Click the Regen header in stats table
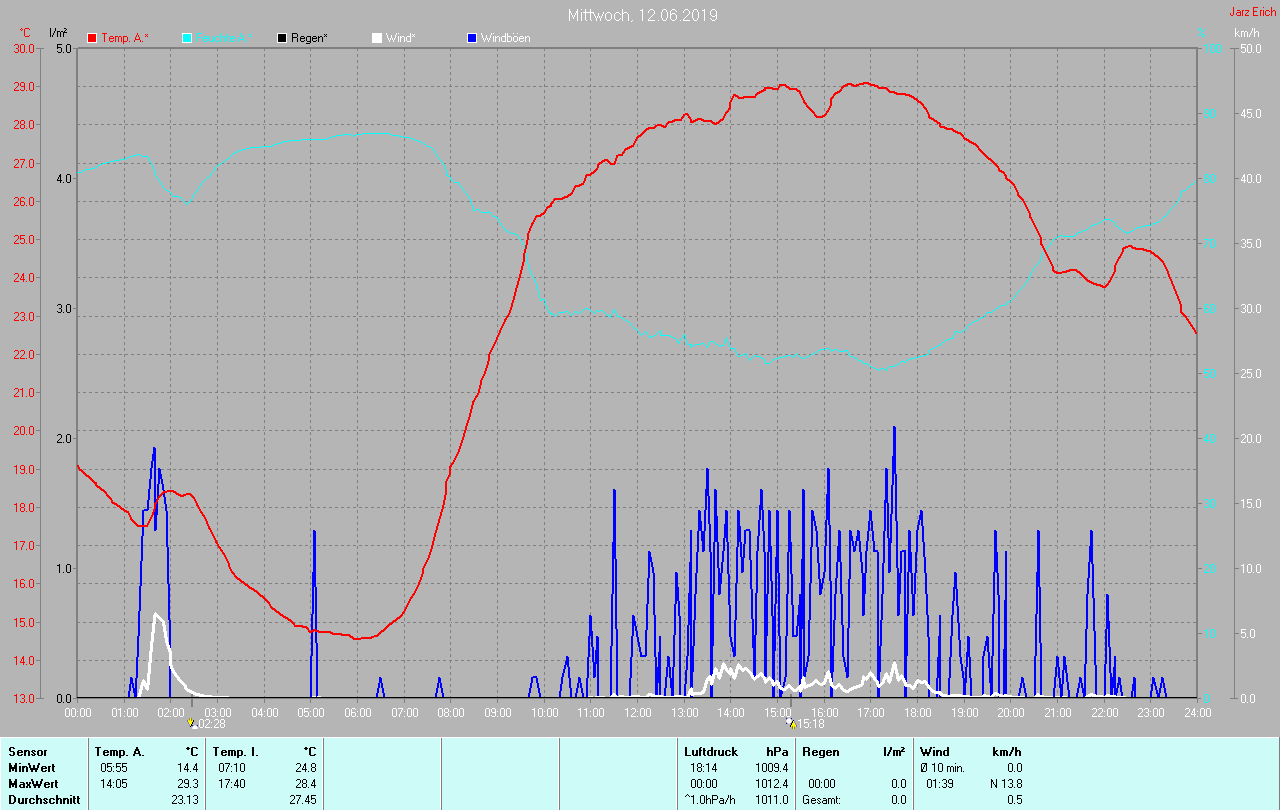The height and width of the screenshot is (810, 1280). coord(820,751)
